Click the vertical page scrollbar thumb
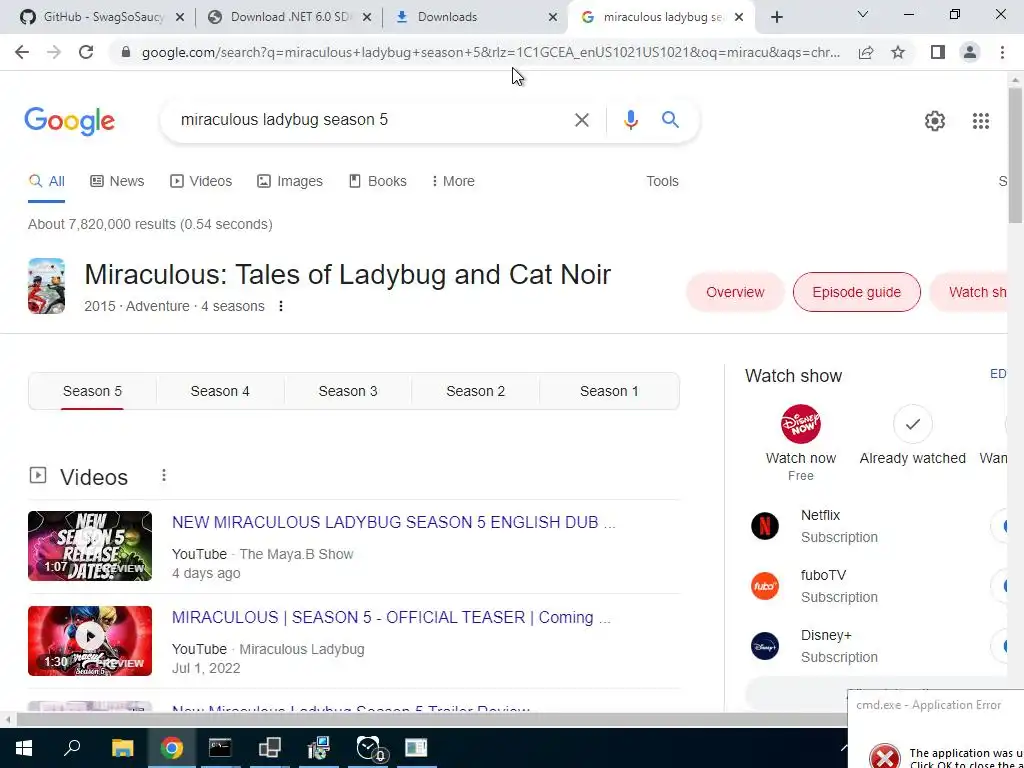This screenshot has height=768, width=1024. [1015, 154]
